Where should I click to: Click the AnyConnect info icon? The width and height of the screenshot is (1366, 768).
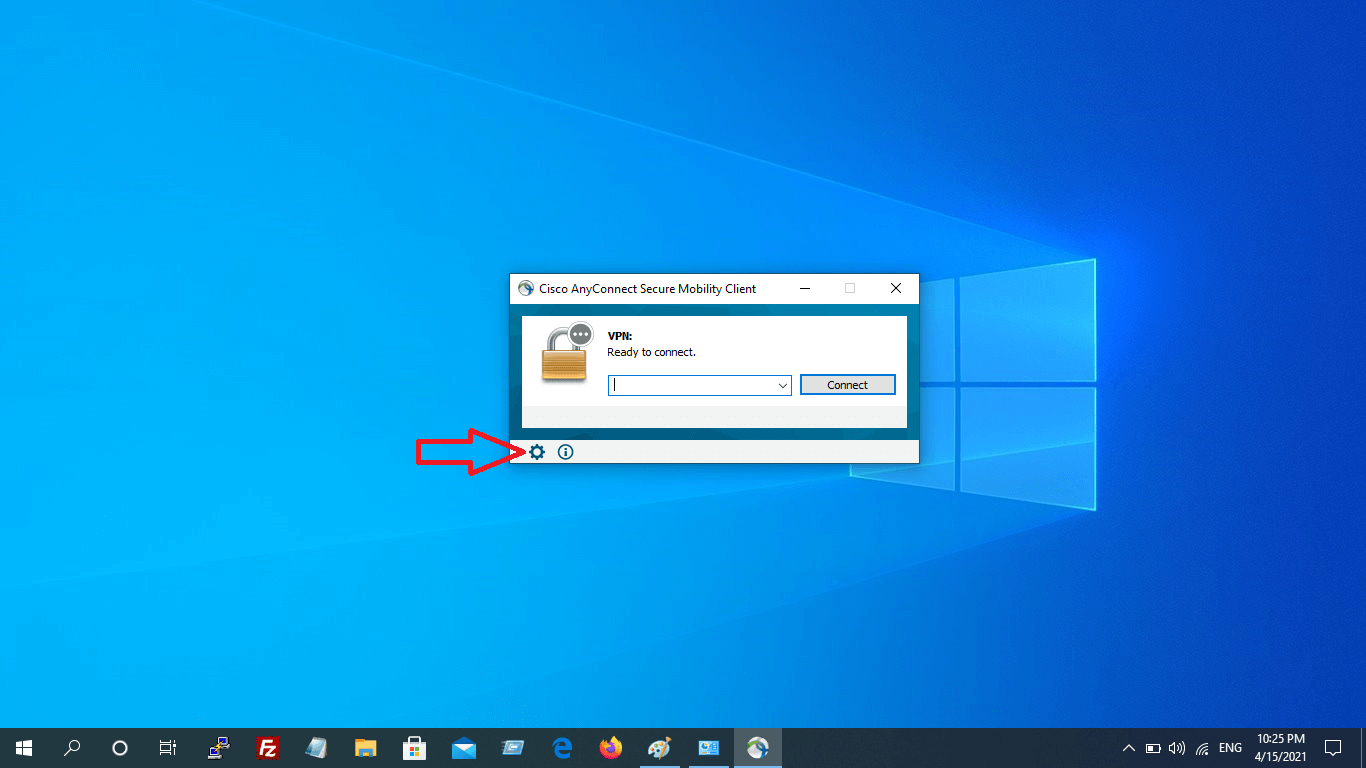565,452
